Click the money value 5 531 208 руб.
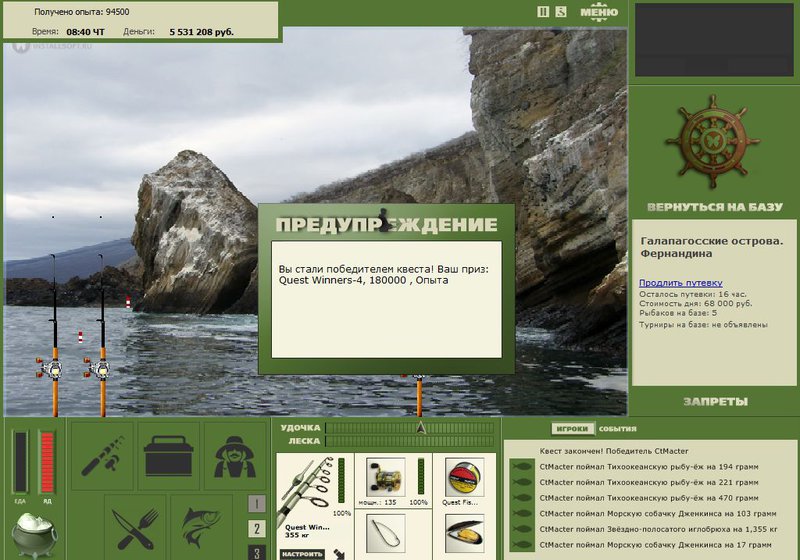The image size is (800, 560). point(202,32)
